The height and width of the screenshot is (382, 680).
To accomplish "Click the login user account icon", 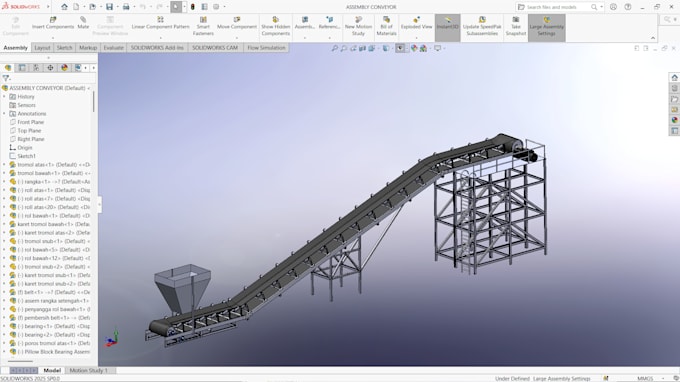I will [613, 7].
